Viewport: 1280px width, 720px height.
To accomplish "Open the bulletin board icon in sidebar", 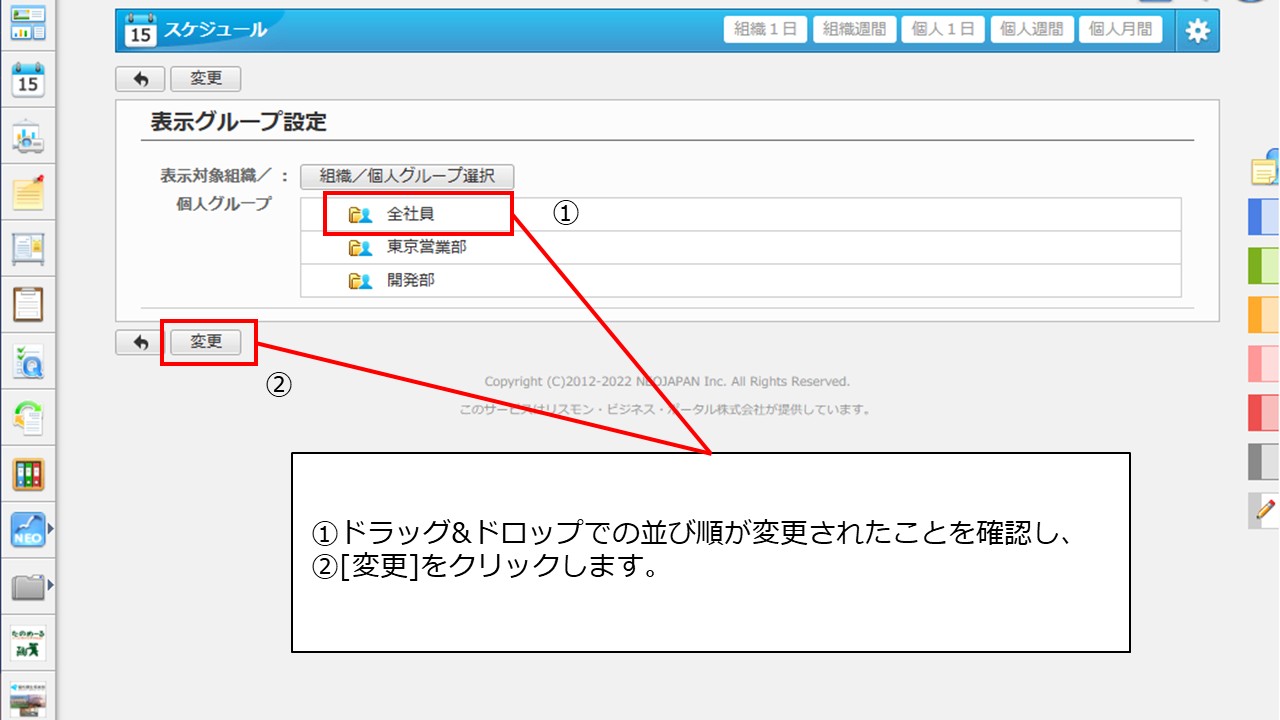I will tap(28, 247).
